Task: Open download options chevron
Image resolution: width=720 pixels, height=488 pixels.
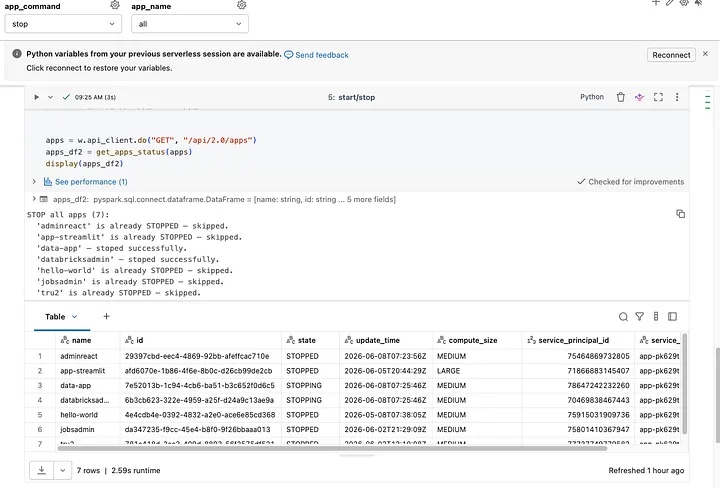Action: point(63,470)
